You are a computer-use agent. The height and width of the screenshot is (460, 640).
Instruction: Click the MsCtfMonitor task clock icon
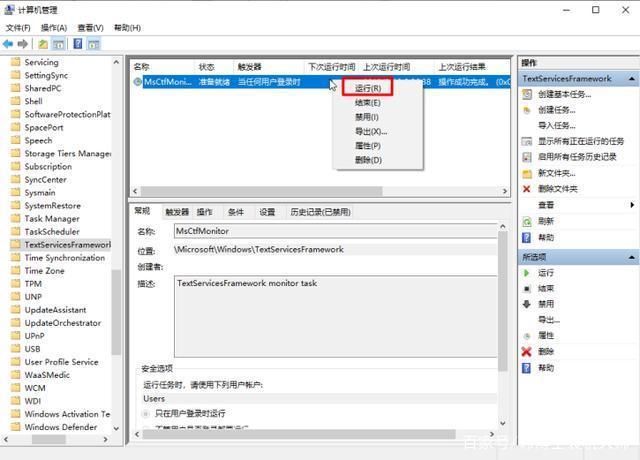[138, 82]
